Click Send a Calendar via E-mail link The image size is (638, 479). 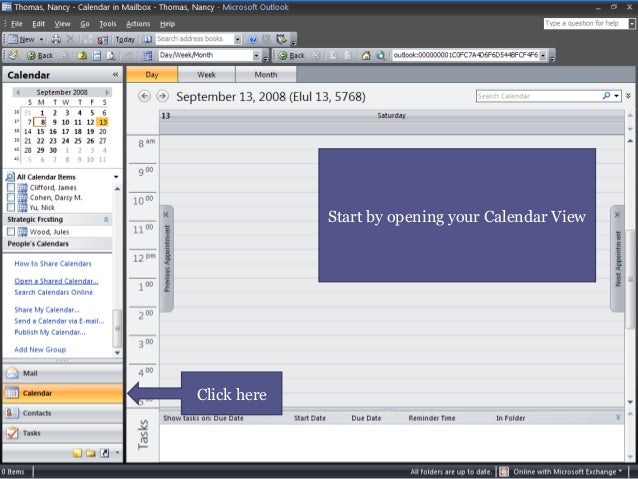[x=59, y=321]
